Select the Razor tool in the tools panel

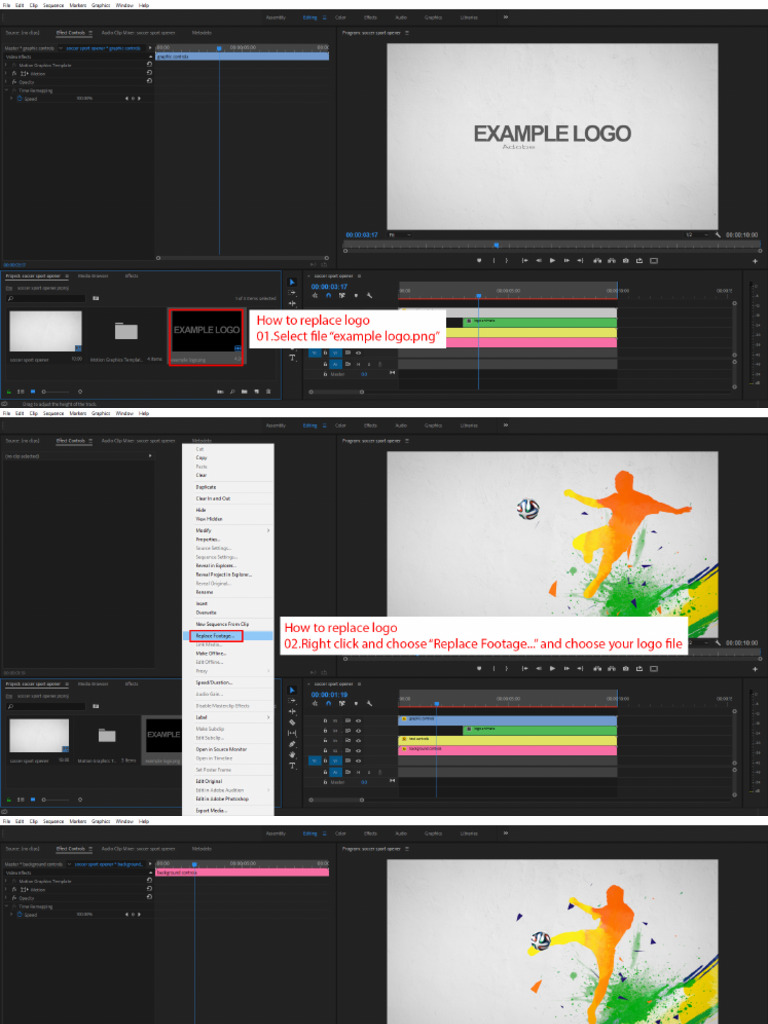pyautogui.click(x=292, y=722)
